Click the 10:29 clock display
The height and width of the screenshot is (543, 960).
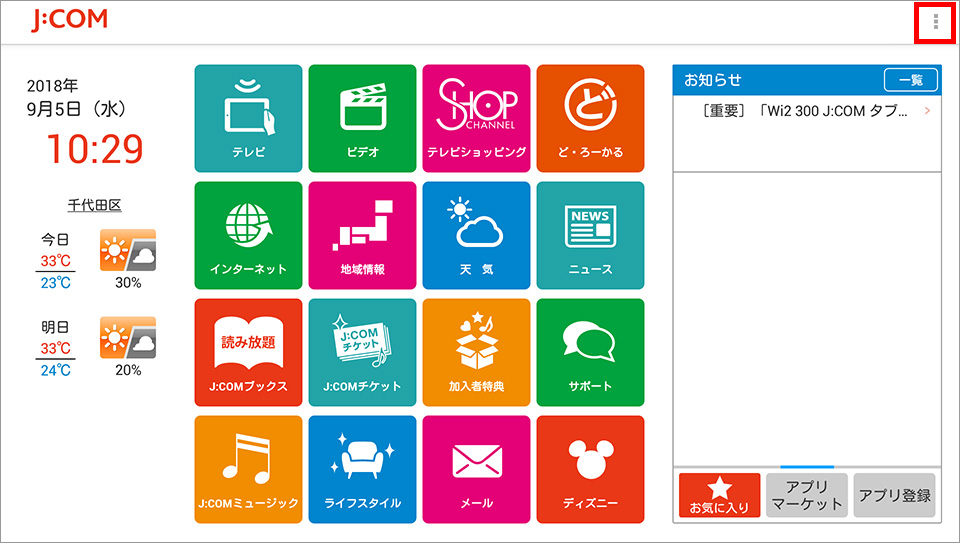94,149
